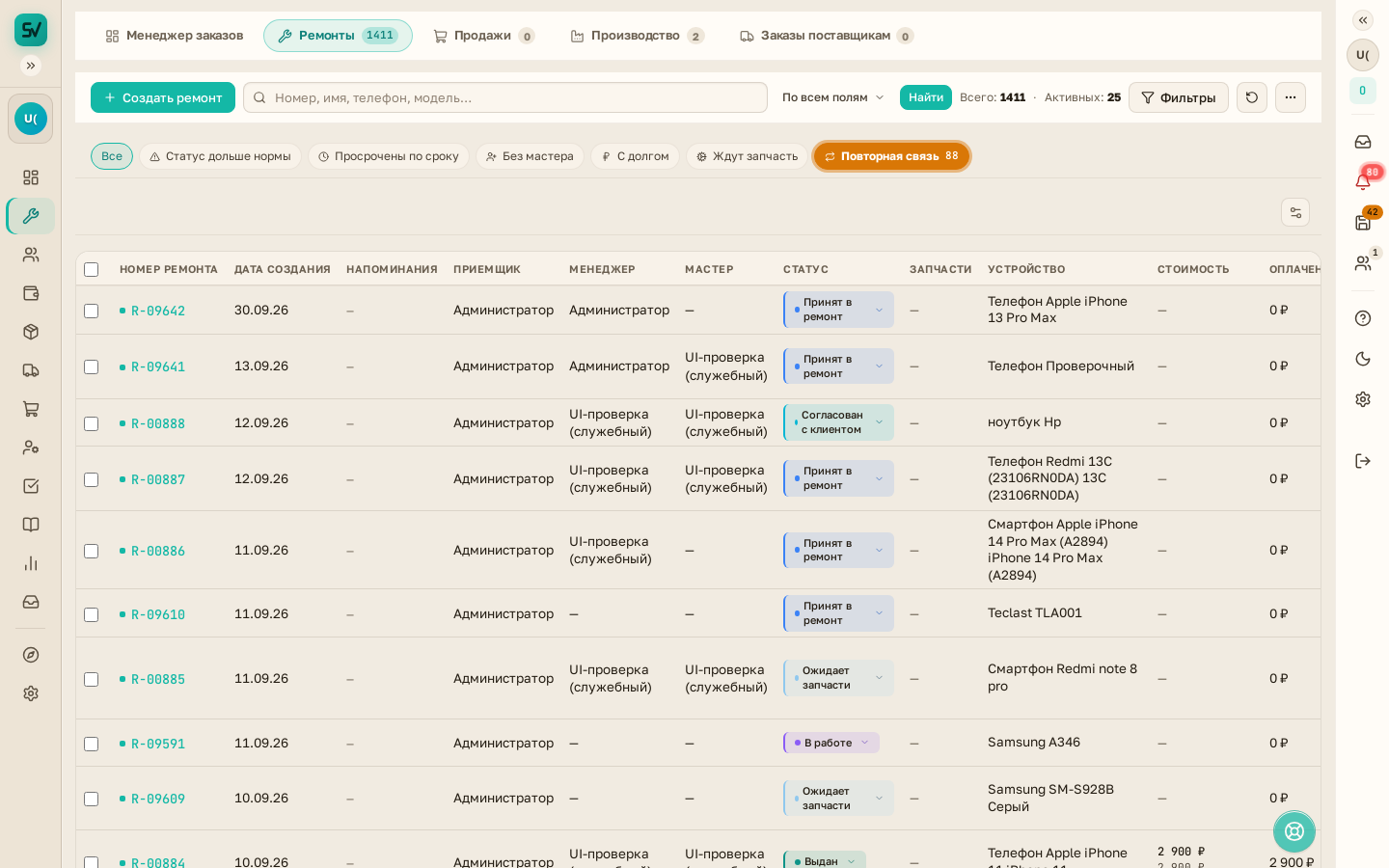Image resolution: width=1389 pixels, height=868 pixels.
Task: Switch to dark mode moon icon
Action: [1363, 359]
